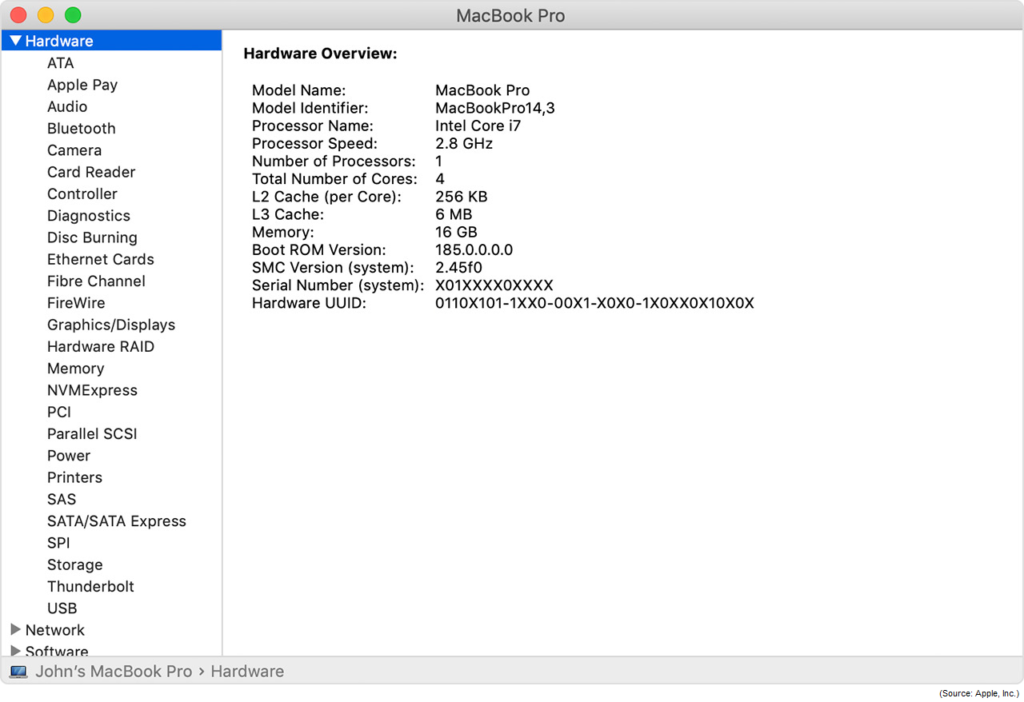Click Hardware in the bottom path bar
The width and height of the screenshot is (1024, 702).
click(247, 672)
